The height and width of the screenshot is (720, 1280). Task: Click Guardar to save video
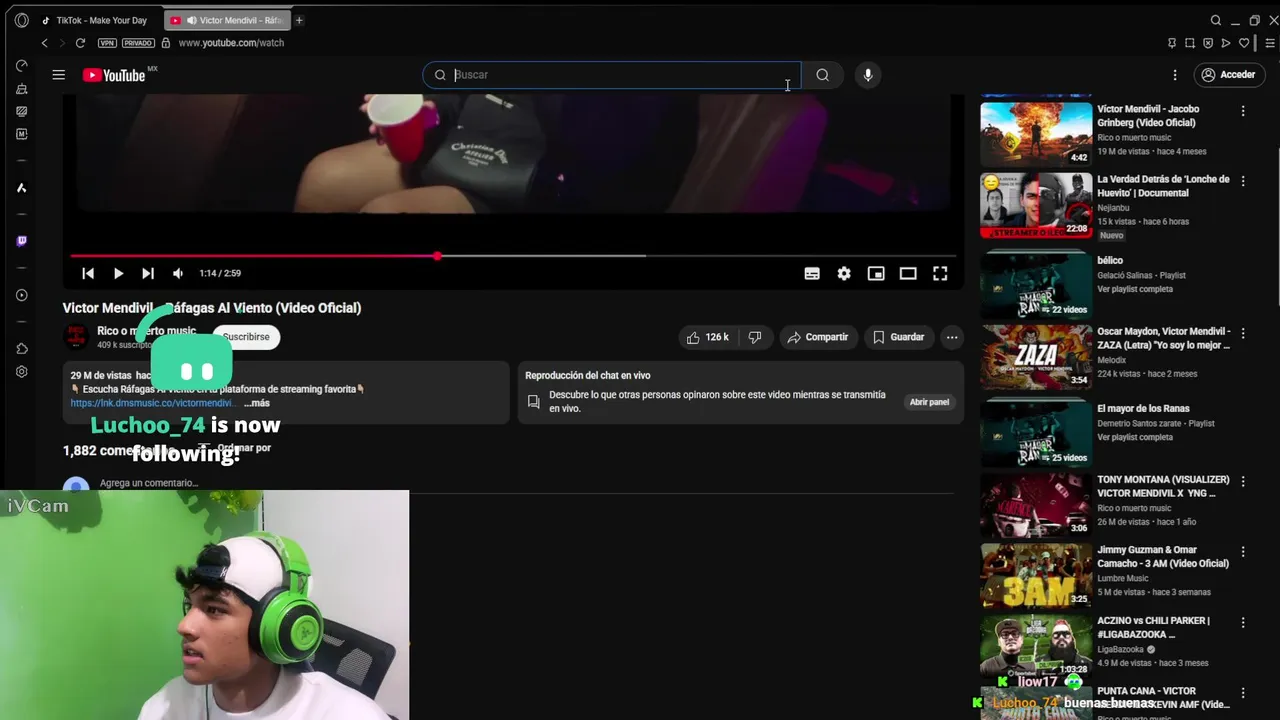pyautogui.click(x=898, y=337)
